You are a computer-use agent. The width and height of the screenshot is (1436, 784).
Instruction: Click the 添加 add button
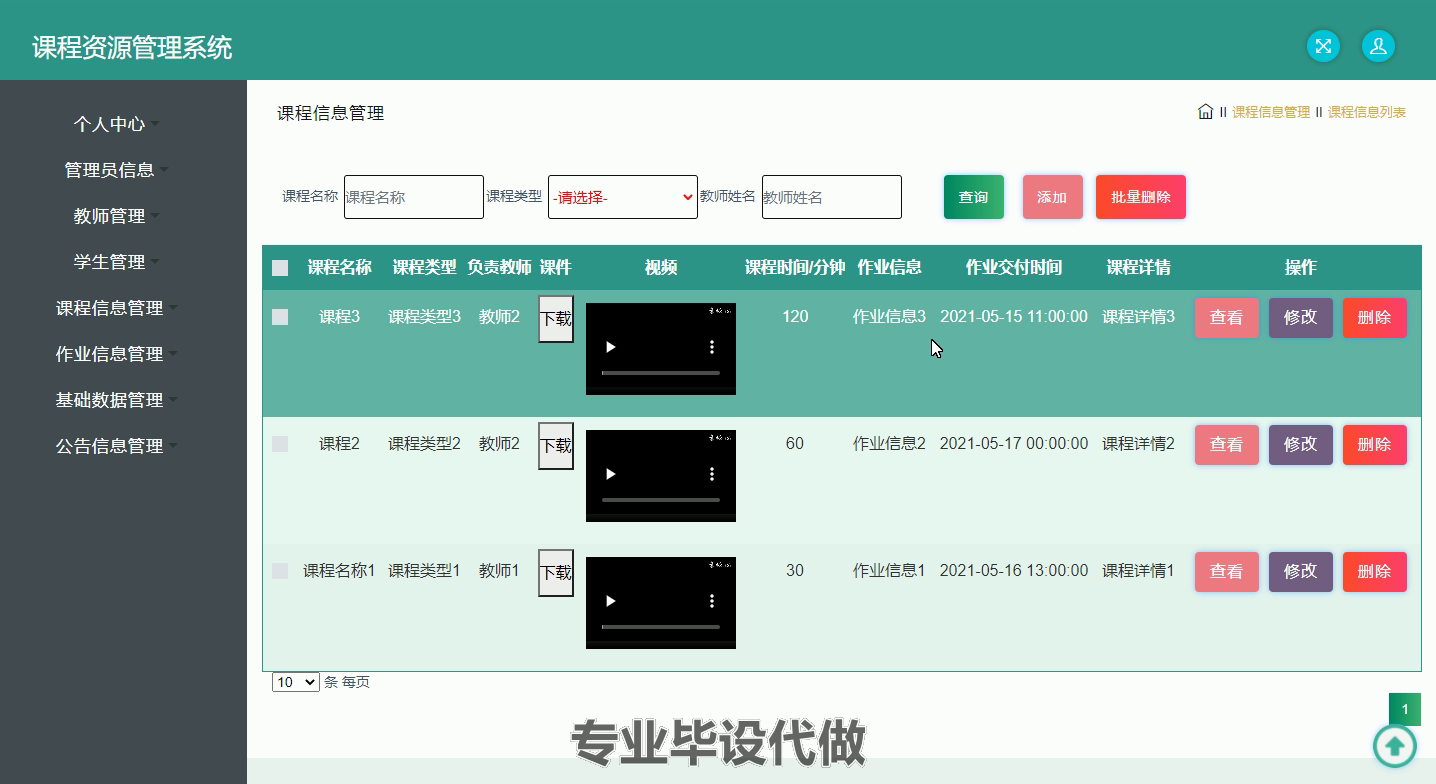click(x=1053, y=197)
